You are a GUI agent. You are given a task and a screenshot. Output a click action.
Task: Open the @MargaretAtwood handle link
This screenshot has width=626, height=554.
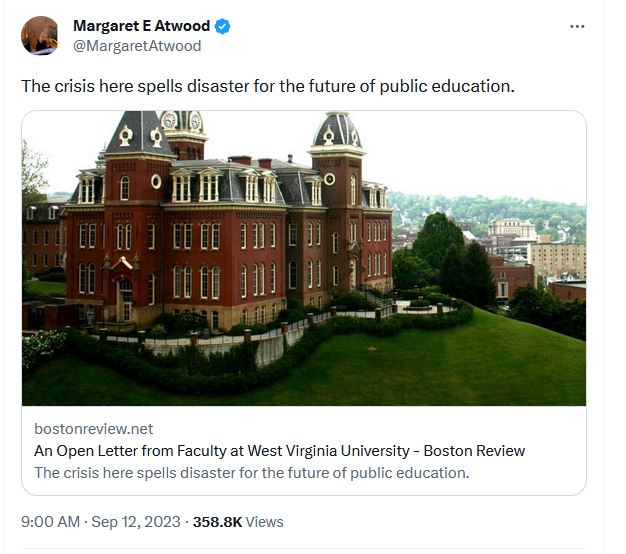[x=137, y=46]
